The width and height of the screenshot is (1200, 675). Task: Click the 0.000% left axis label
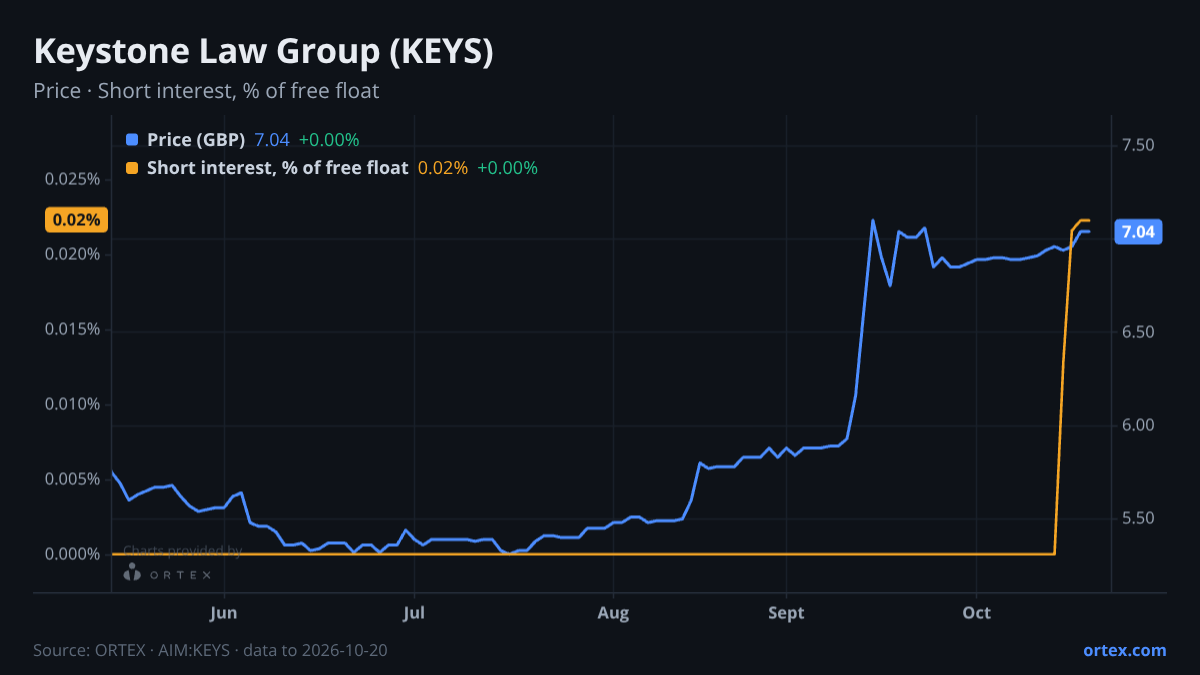[73, 554]
